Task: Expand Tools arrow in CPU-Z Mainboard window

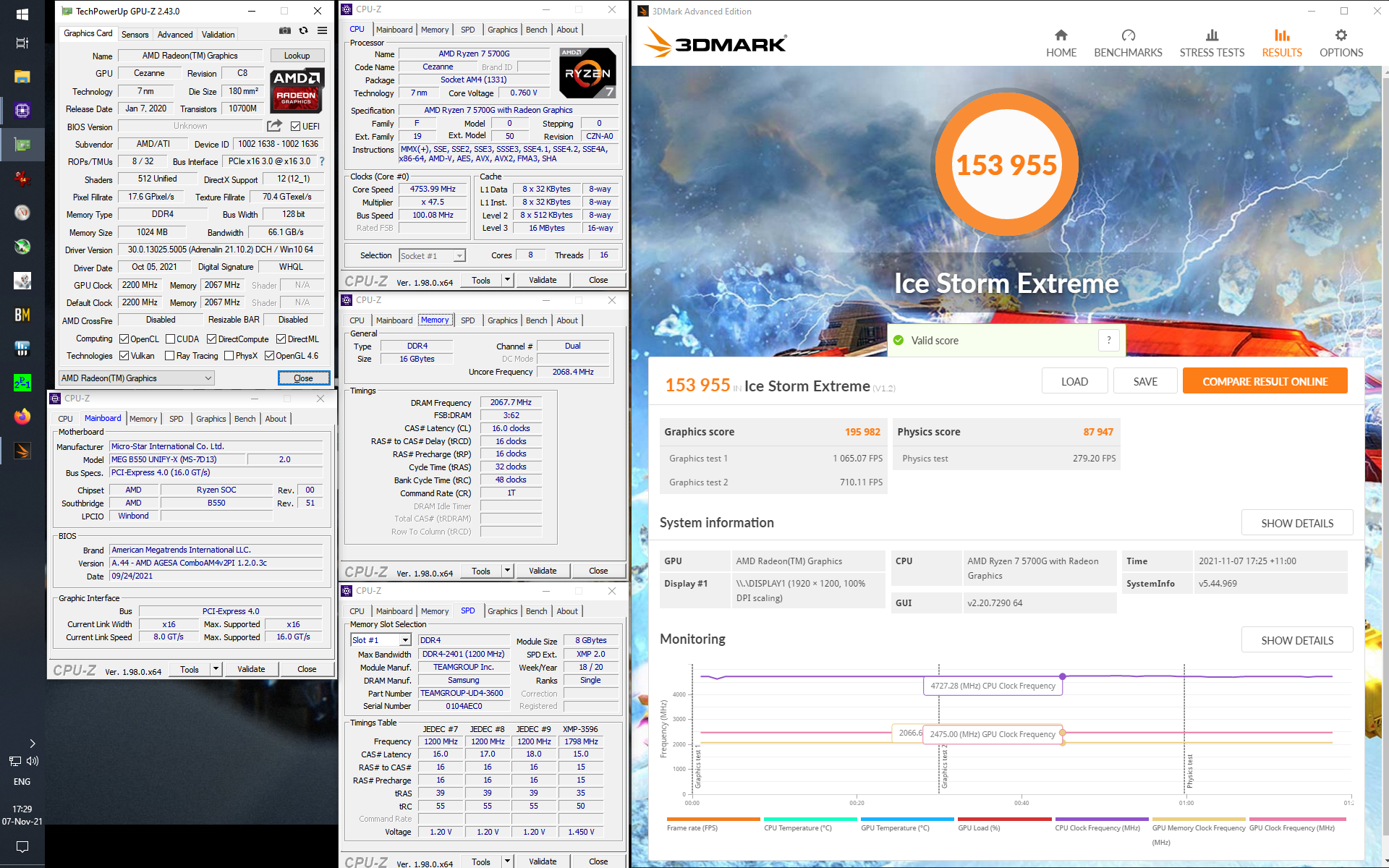Action: [216, 669]
